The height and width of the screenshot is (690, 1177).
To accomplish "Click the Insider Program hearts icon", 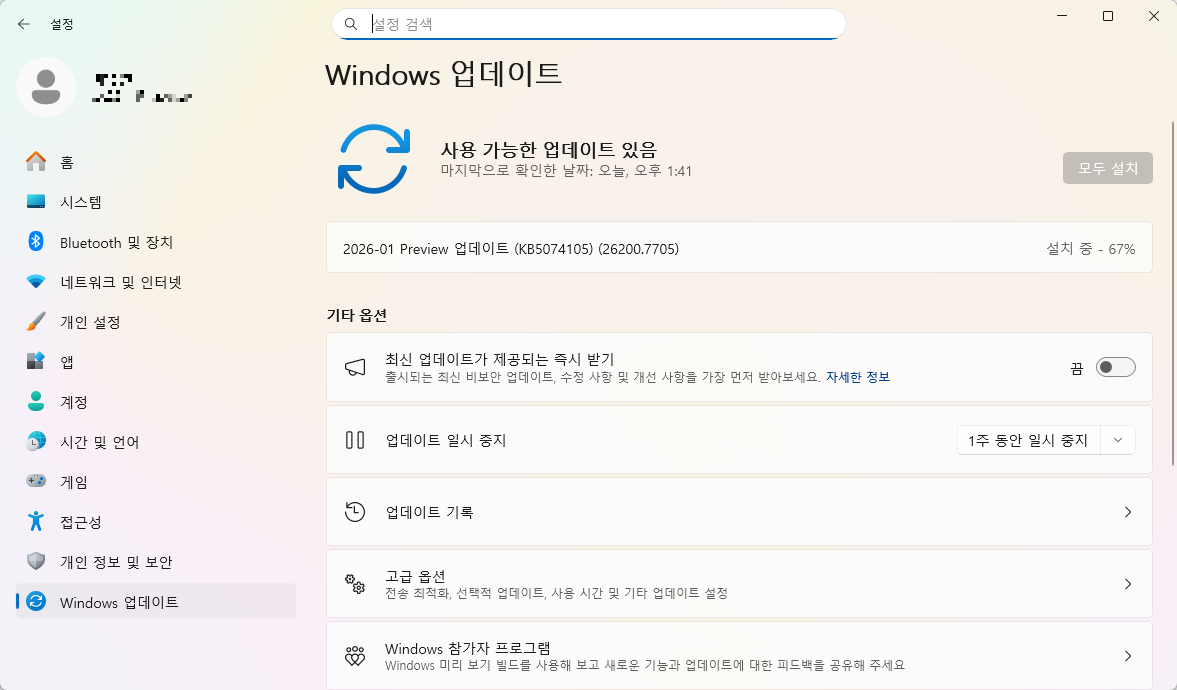I will pyautogui.click(x=355, y=655).
